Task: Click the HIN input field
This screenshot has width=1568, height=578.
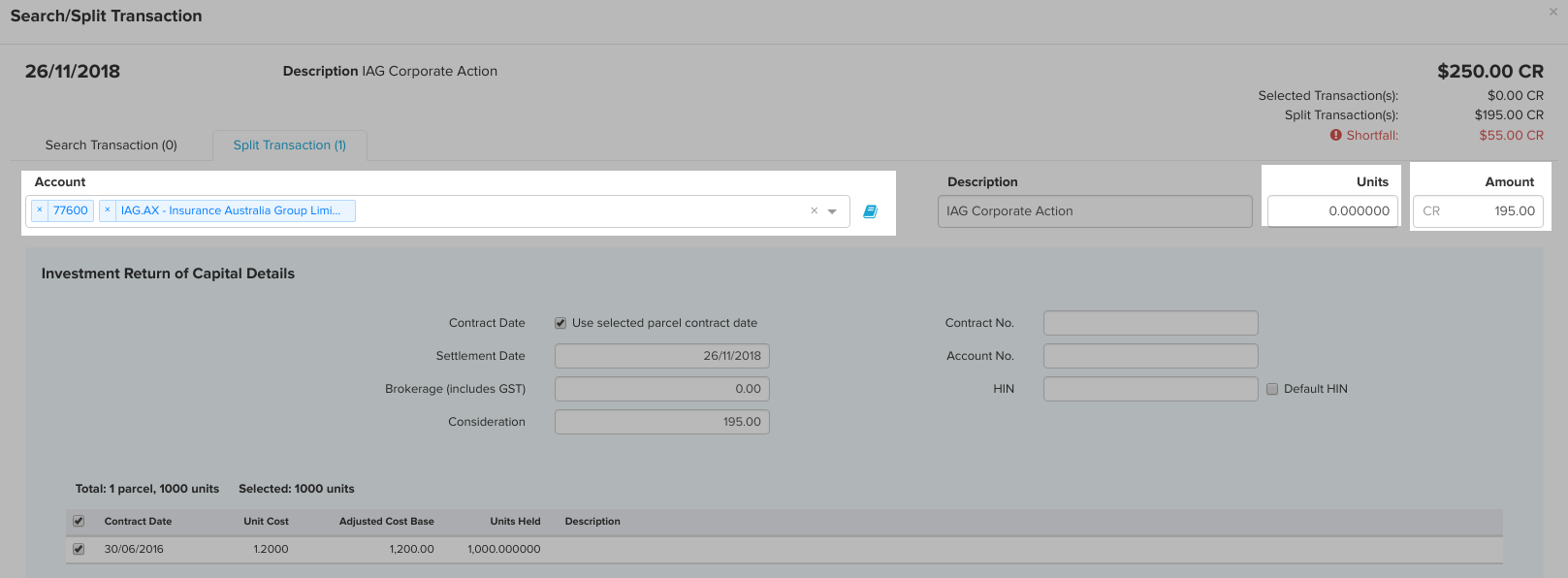Action: (x=1150, y=389)
